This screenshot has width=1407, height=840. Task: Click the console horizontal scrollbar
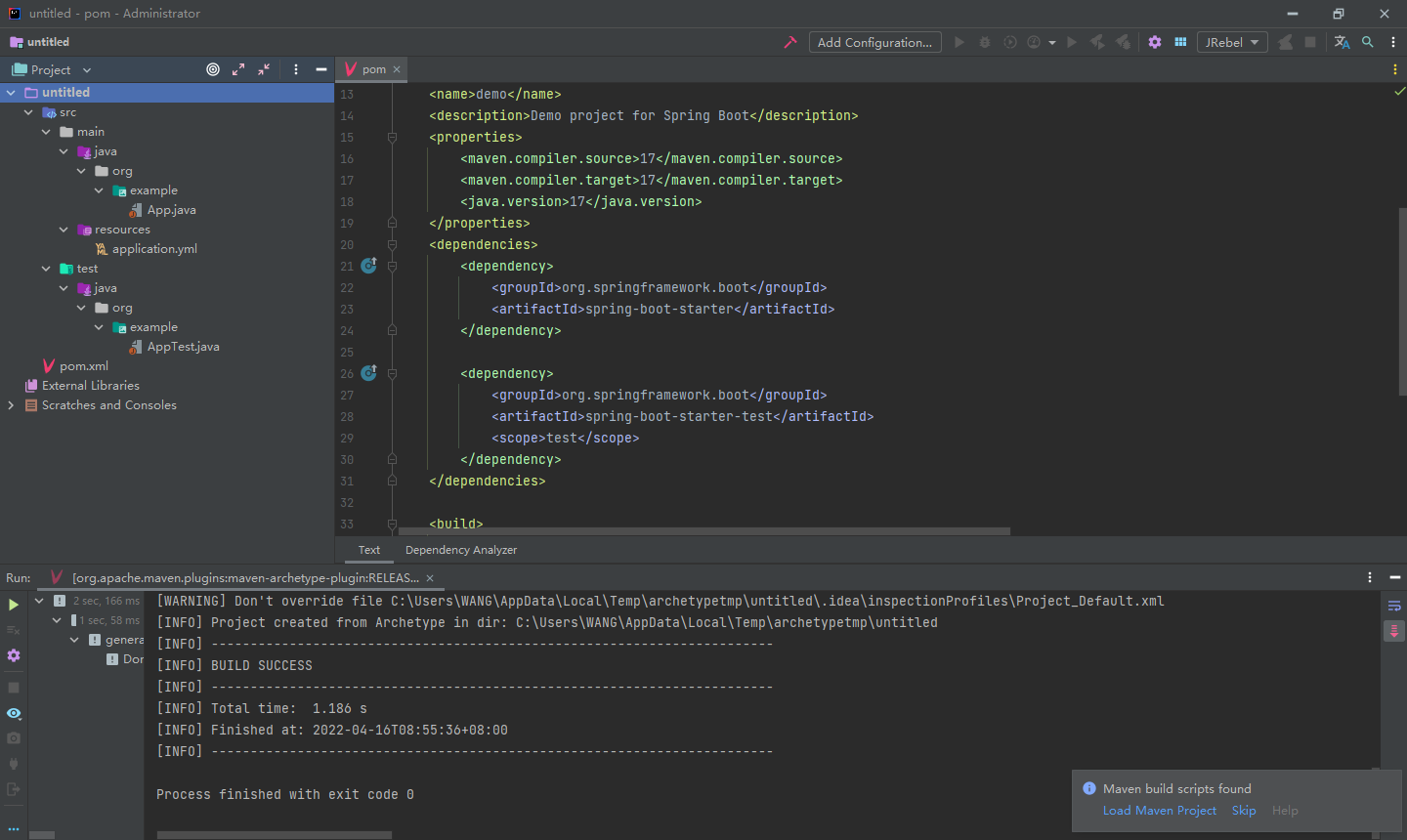coord(275,835)
